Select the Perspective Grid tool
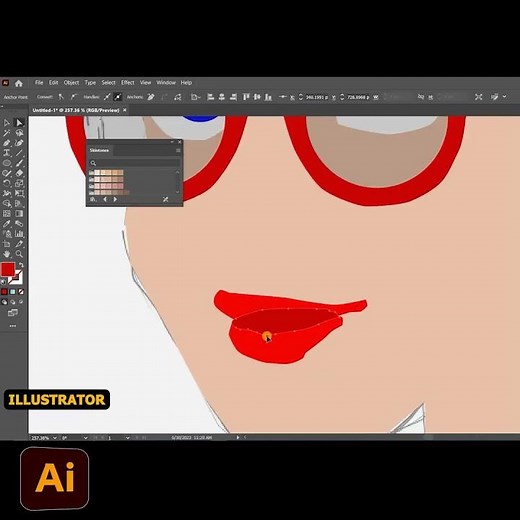This screenshot has width=520, height=520. point(19,203)
